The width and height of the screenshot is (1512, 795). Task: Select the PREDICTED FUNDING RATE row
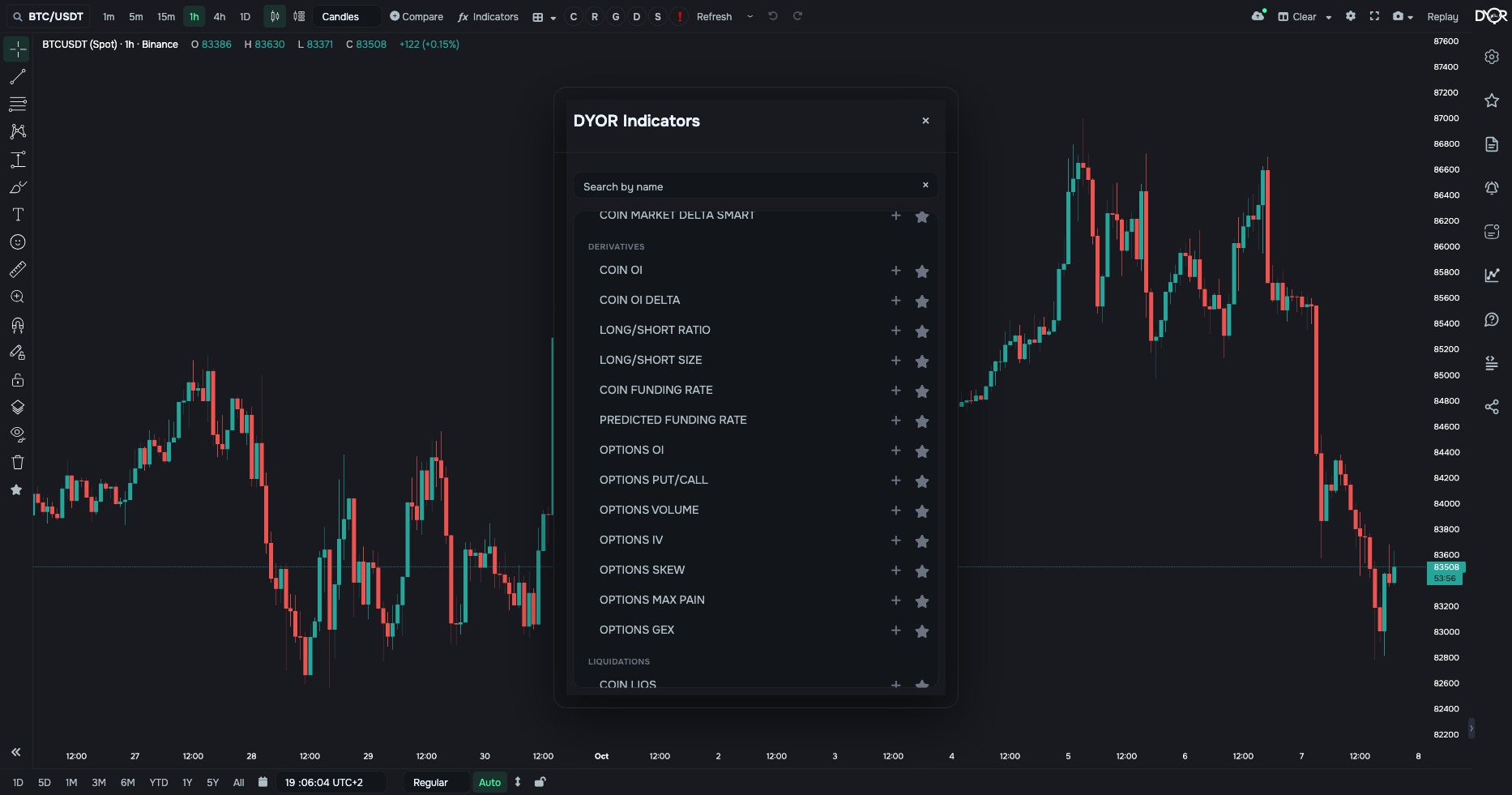pos(756,420)
